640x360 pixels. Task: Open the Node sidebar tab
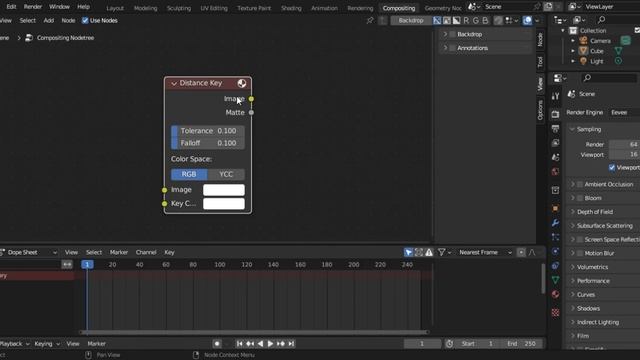click(x=540, y=40)
